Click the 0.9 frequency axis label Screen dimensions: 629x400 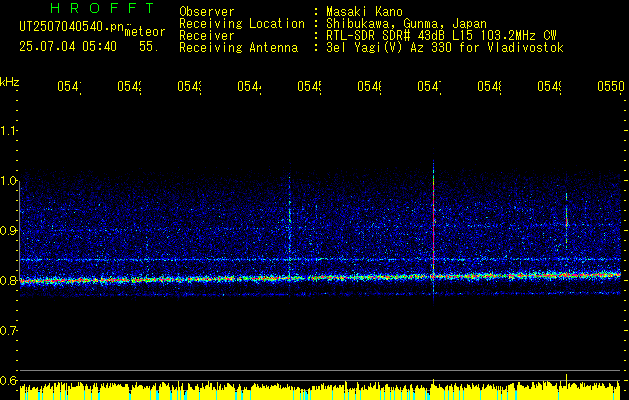pos(8,230)
